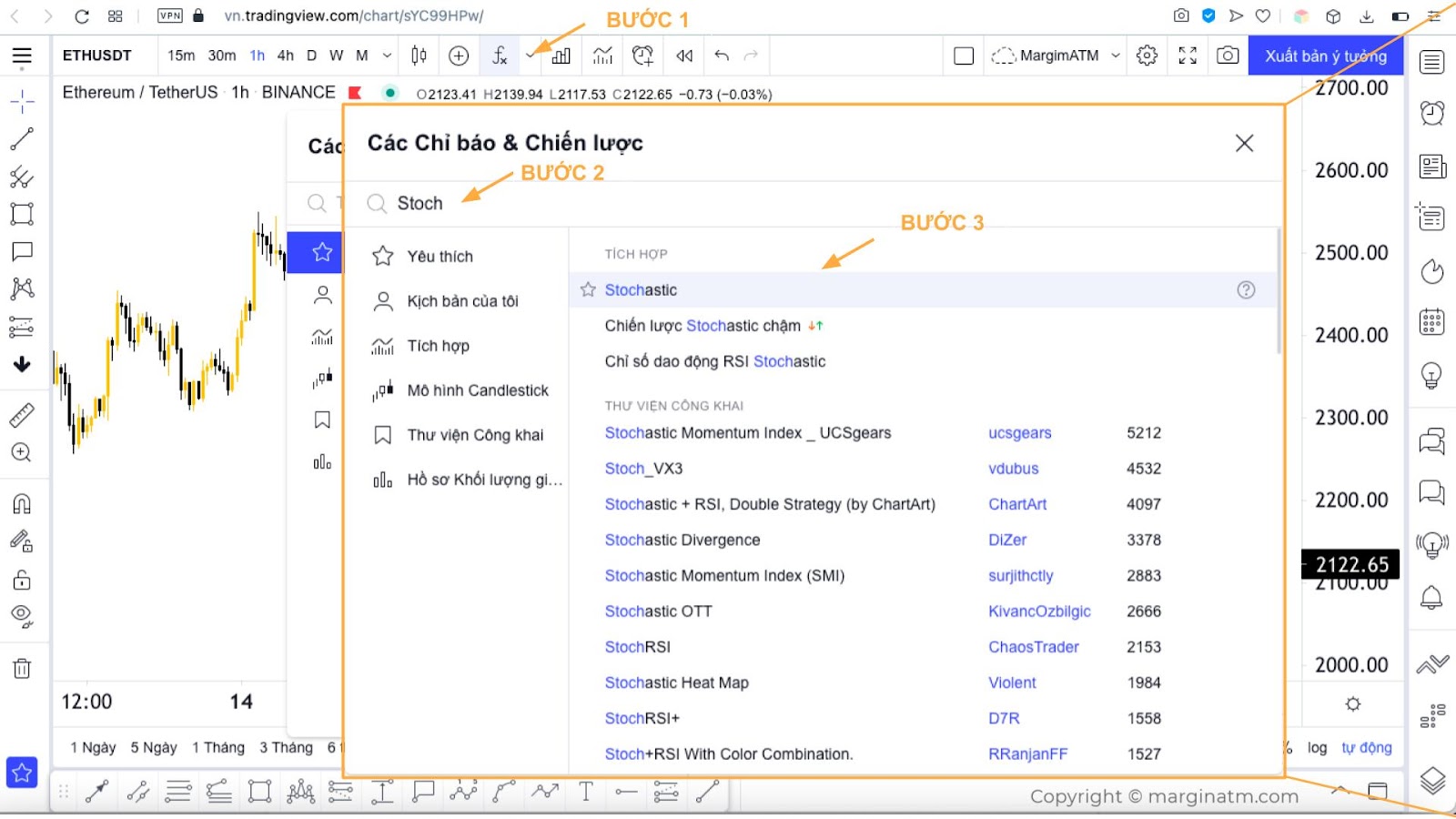Click Xuất bản ý tưởng publish button

[x=1326, y=56]
